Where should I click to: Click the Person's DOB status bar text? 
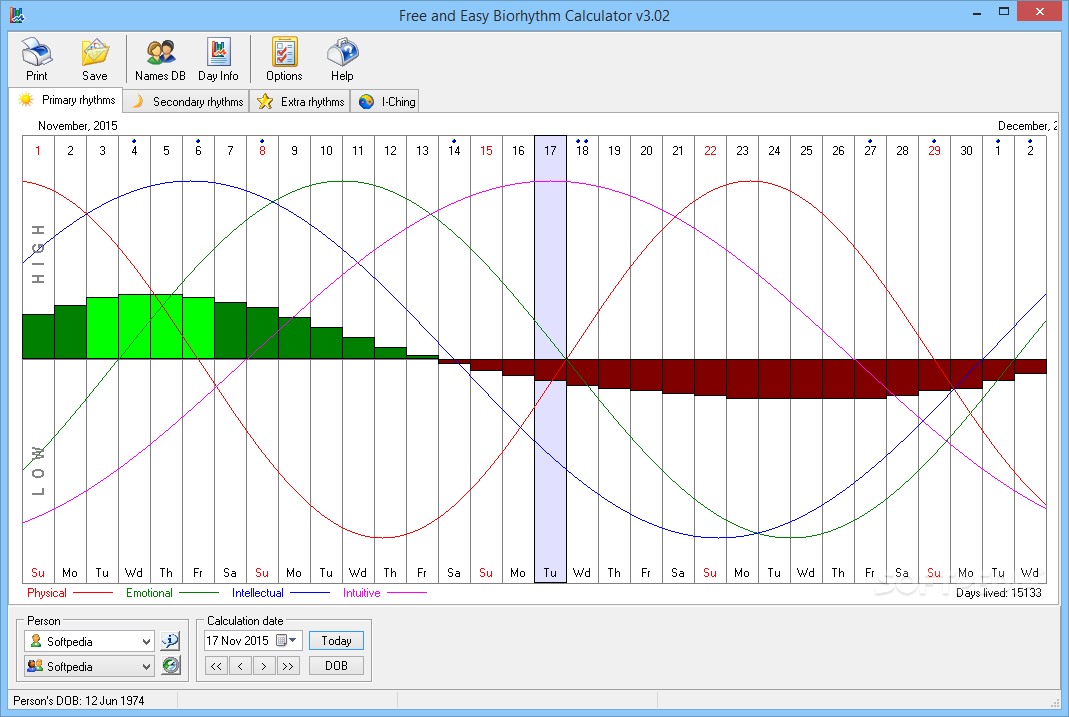tap(78, 701)
